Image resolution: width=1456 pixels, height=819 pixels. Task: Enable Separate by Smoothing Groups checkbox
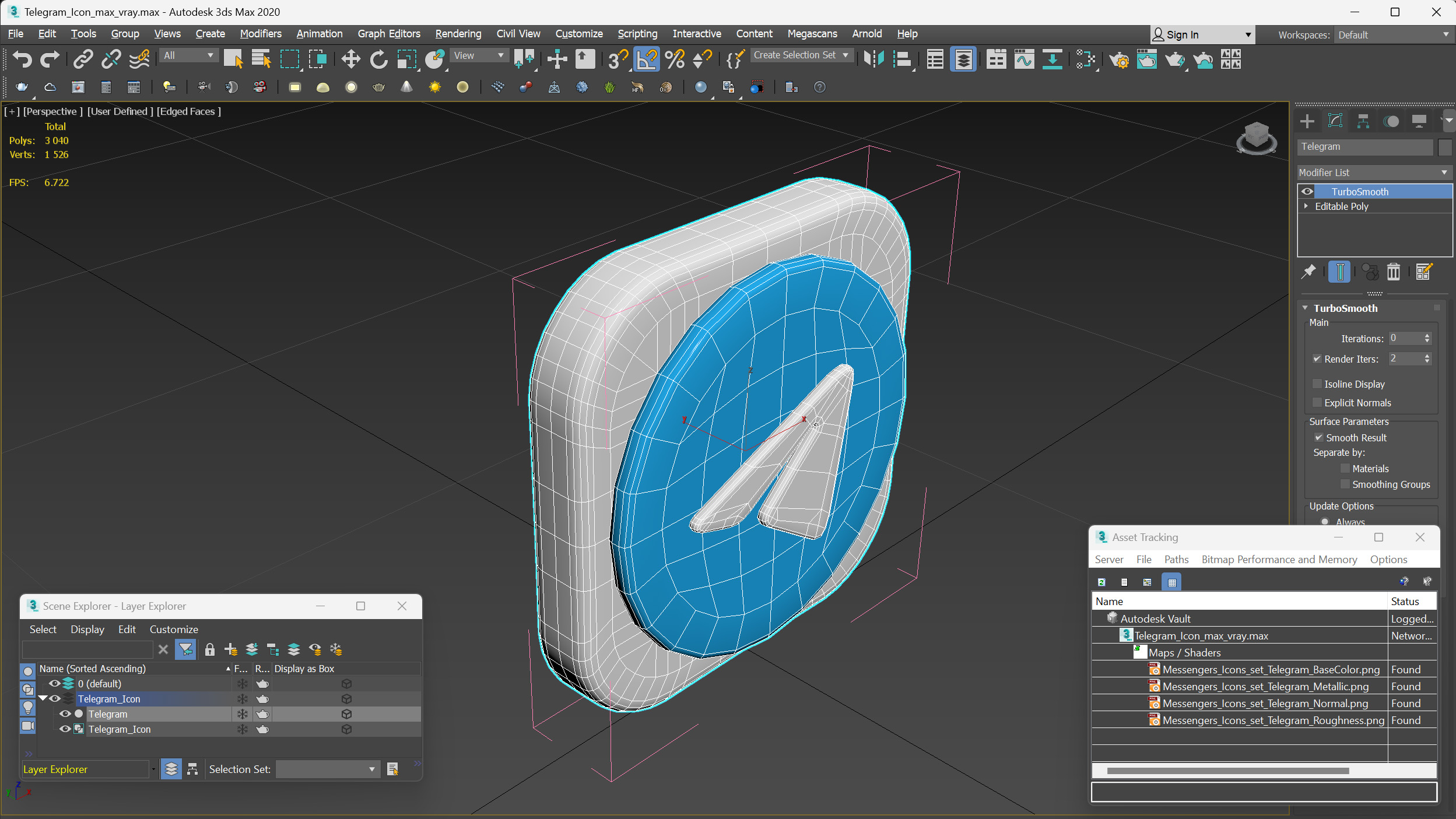(1345, 484)
